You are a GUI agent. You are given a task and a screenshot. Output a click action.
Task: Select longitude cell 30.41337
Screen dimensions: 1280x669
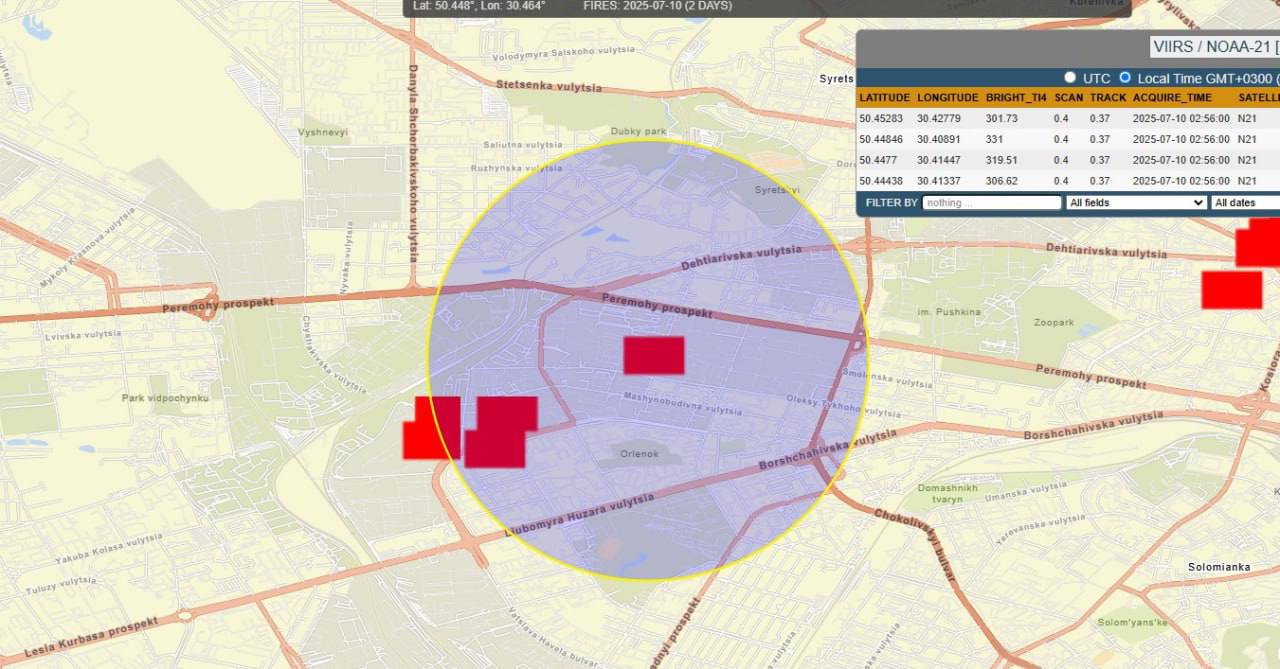[938, 181]
